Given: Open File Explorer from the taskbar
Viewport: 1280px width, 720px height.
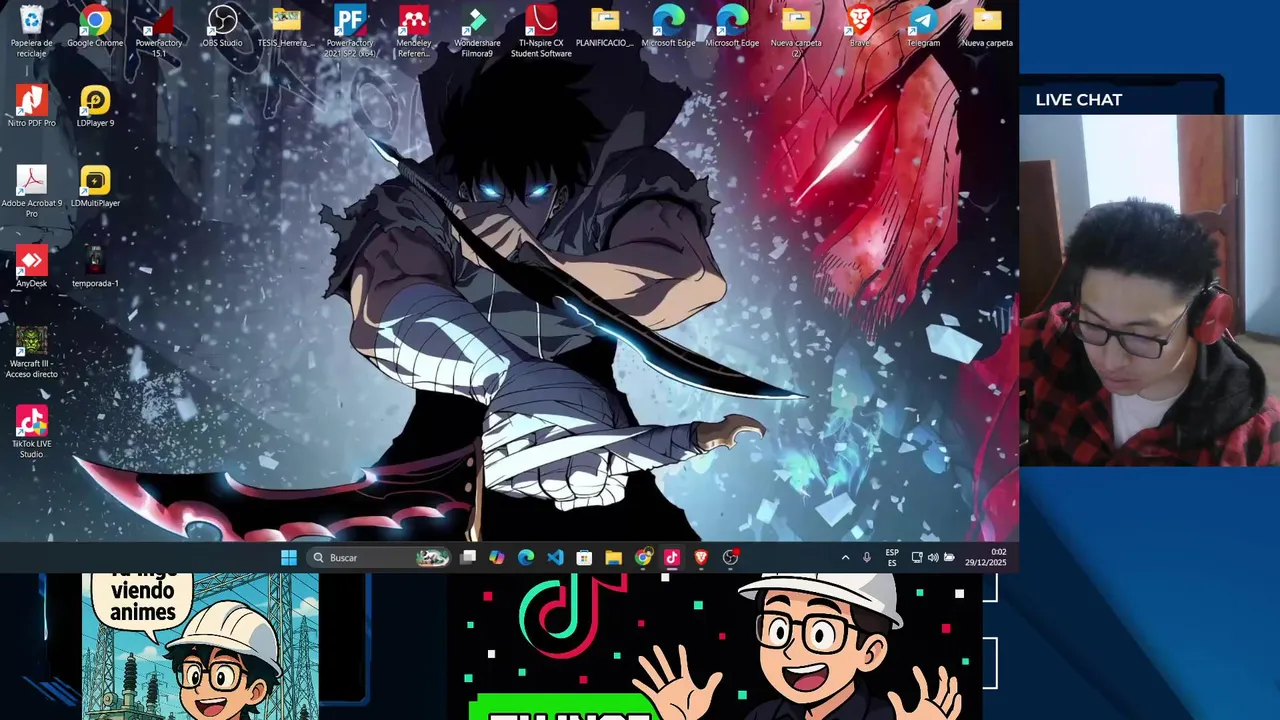Looking at the screenshot, I should tap(613, 558).
